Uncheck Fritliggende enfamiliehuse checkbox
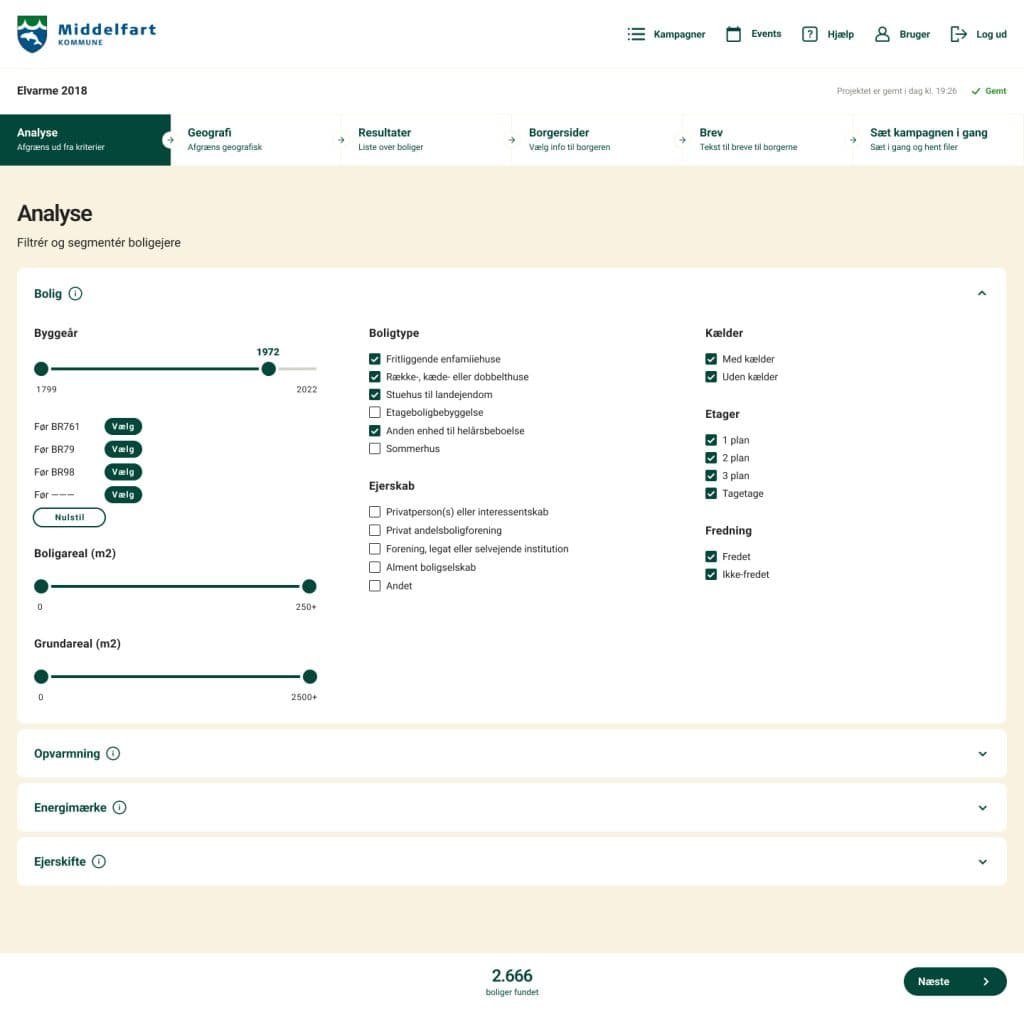The width and height of the screenshot is (1024, 1010). pyautogui.click(x=375, y=359)
